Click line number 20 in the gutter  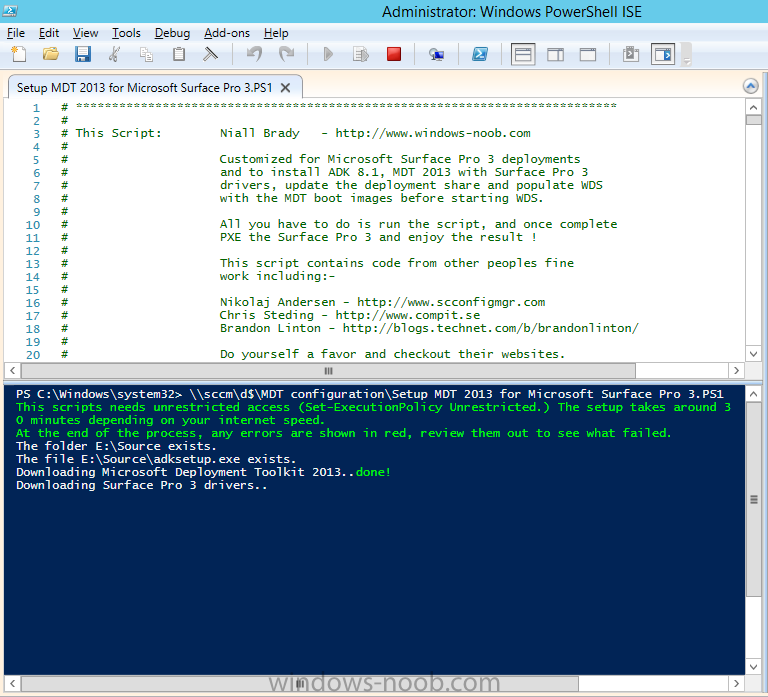[33, 355]
